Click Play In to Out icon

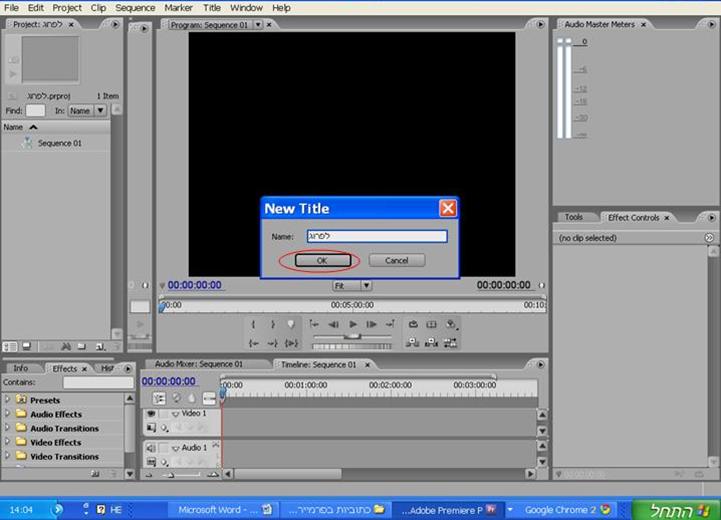tap(292, 343)
